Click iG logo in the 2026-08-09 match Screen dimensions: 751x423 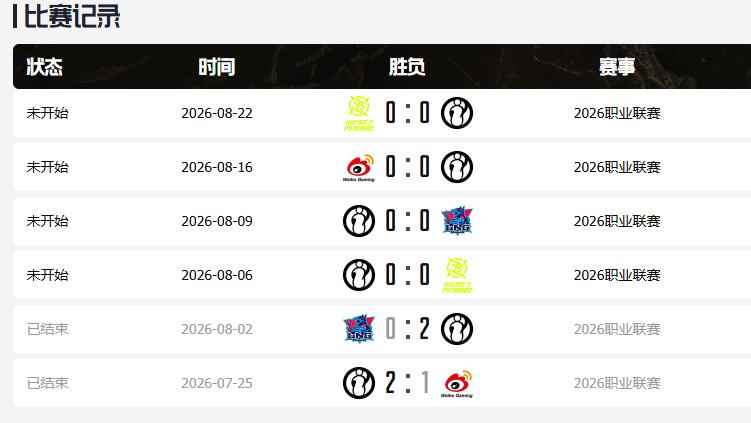[359, 221]
